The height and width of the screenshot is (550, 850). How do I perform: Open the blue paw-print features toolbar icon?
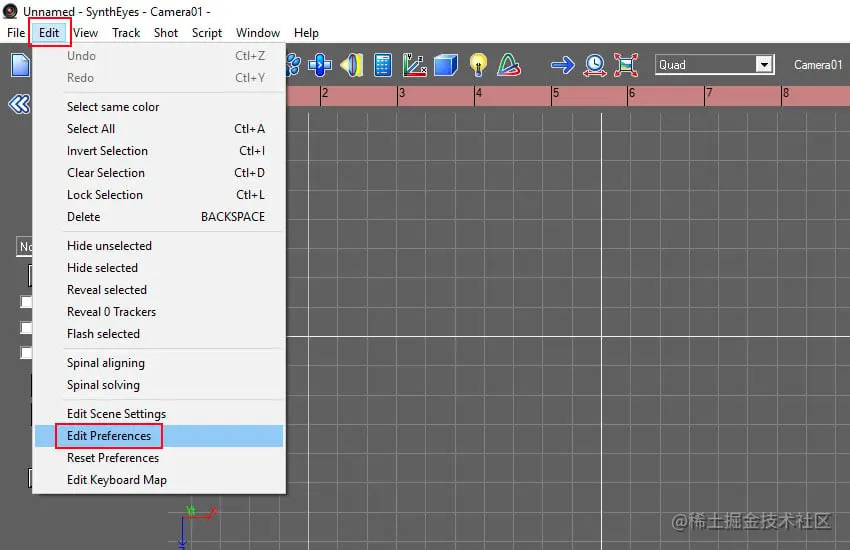pos(293,65)
